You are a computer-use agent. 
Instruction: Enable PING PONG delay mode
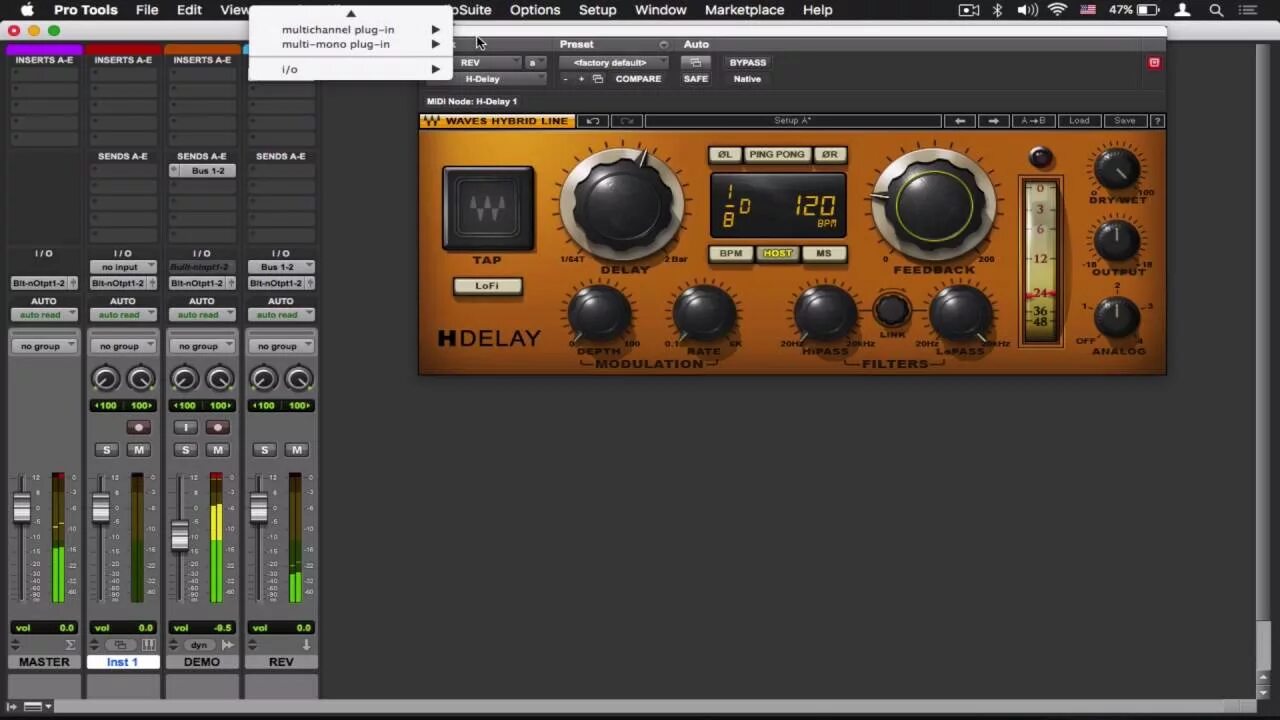[777, 154]
